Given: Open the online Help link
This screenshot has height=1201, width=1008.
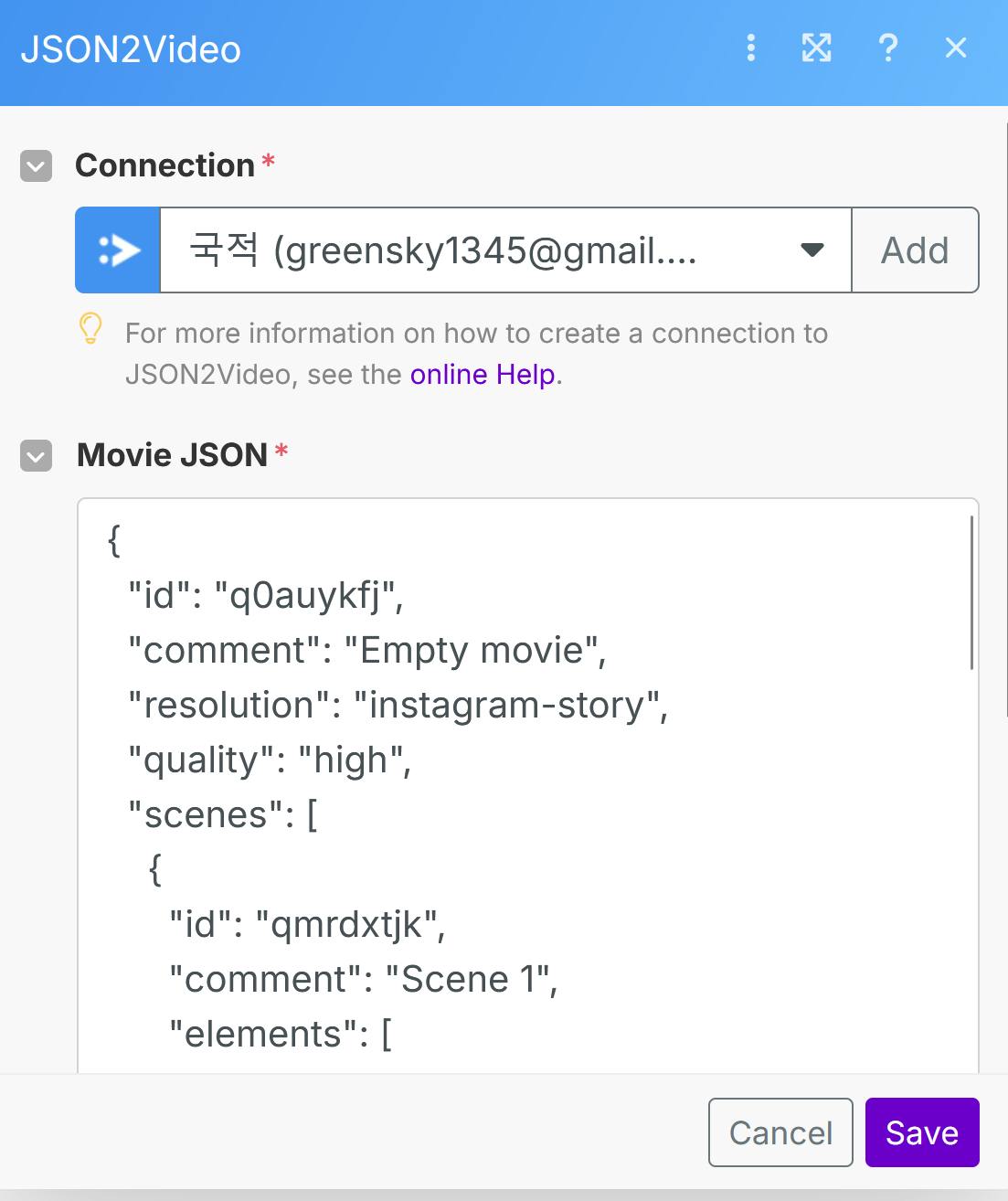Looking at the screenshot, I should 483,375.
